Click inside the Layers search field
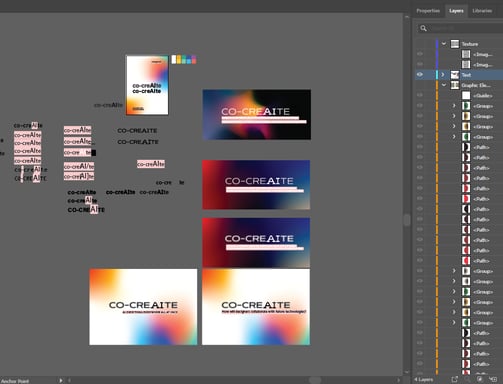Image resolution: width=503 pixels, height=384 pixels. click(x=465, y=28)
